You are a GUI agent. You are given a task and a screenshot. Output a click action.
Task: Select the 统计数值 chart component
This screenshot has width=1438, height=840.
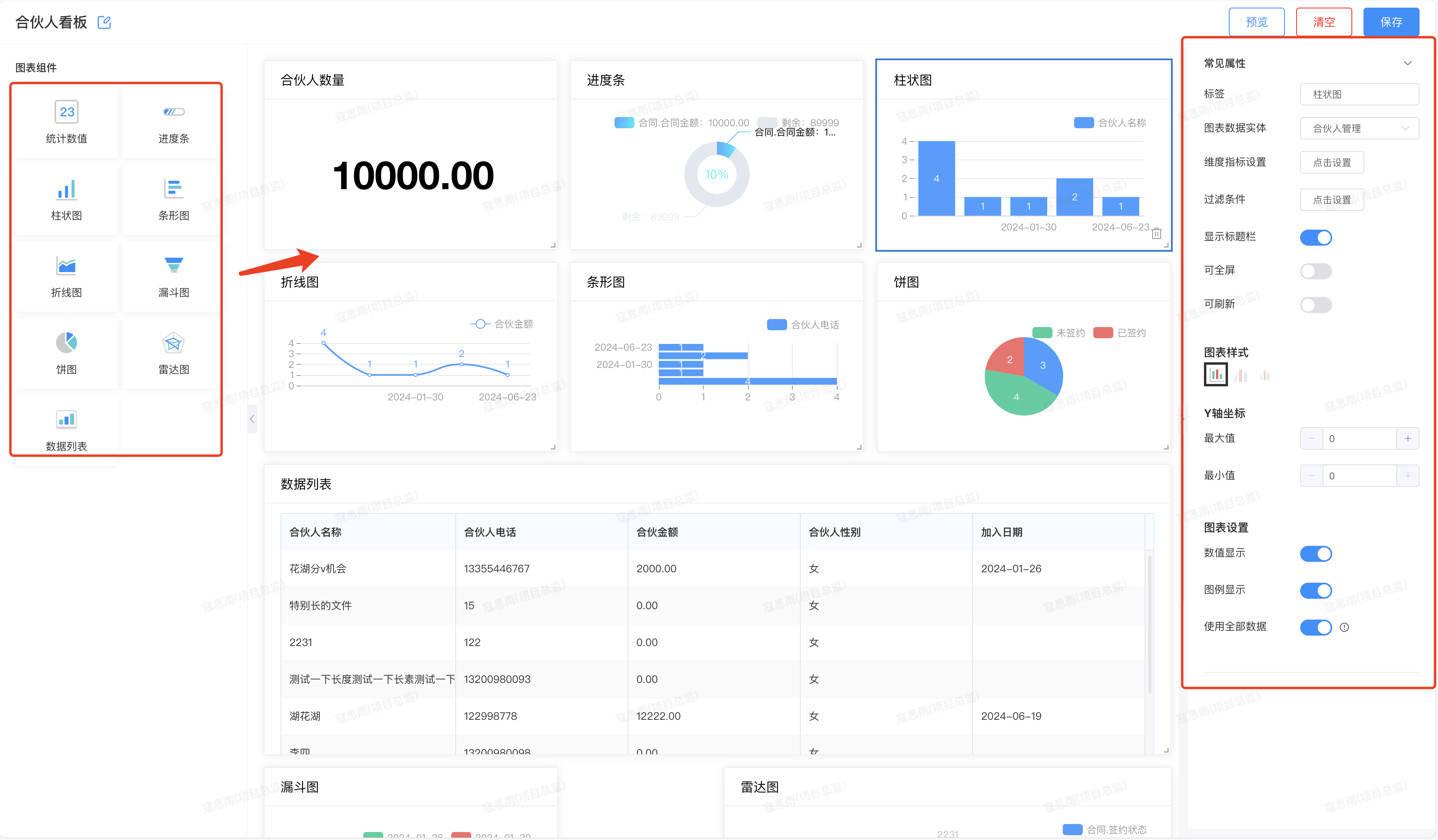67,121
